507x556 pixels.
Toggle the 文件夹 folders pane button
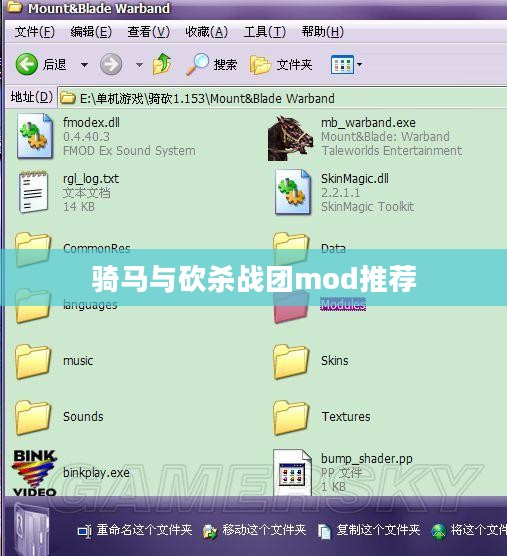point(281,65)
